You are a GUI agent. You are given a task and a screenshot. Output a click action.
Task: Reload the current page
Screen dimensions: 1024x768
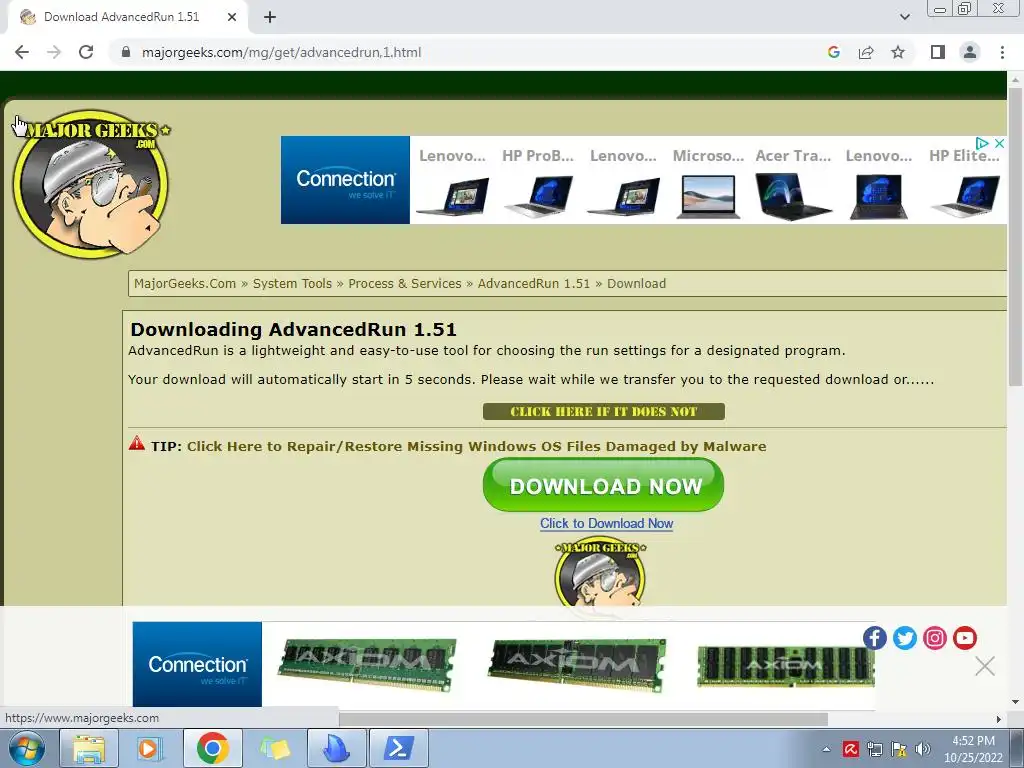(86, 52)
